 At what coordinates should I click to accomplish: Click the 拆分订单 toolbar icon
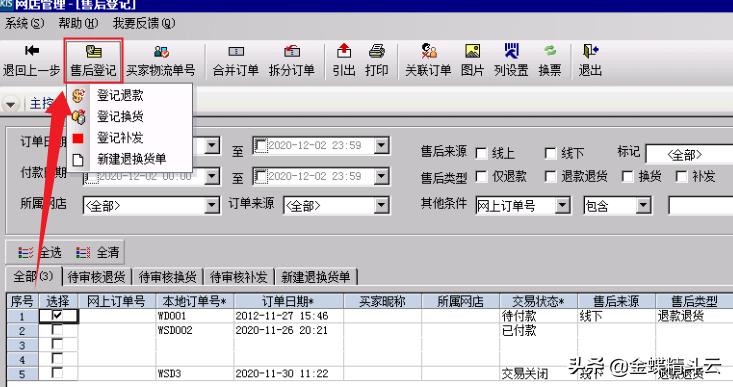pyautogui.click(x=292, y=51)
